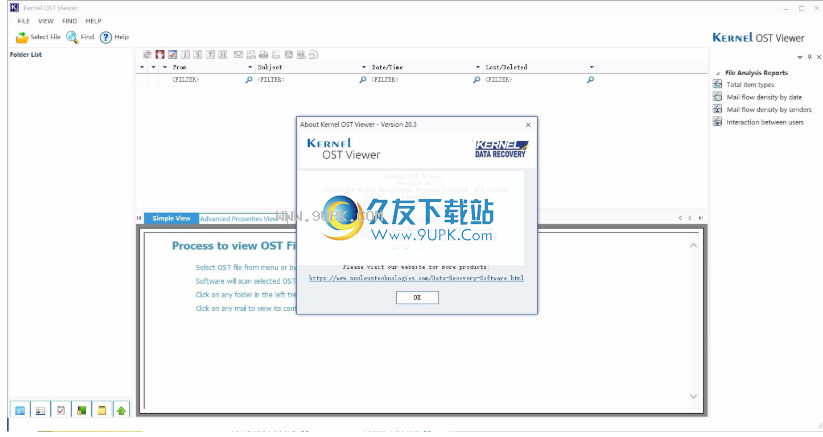Click the checkmark calendar icon
823x437 pixels.
[x=172, y=55]
